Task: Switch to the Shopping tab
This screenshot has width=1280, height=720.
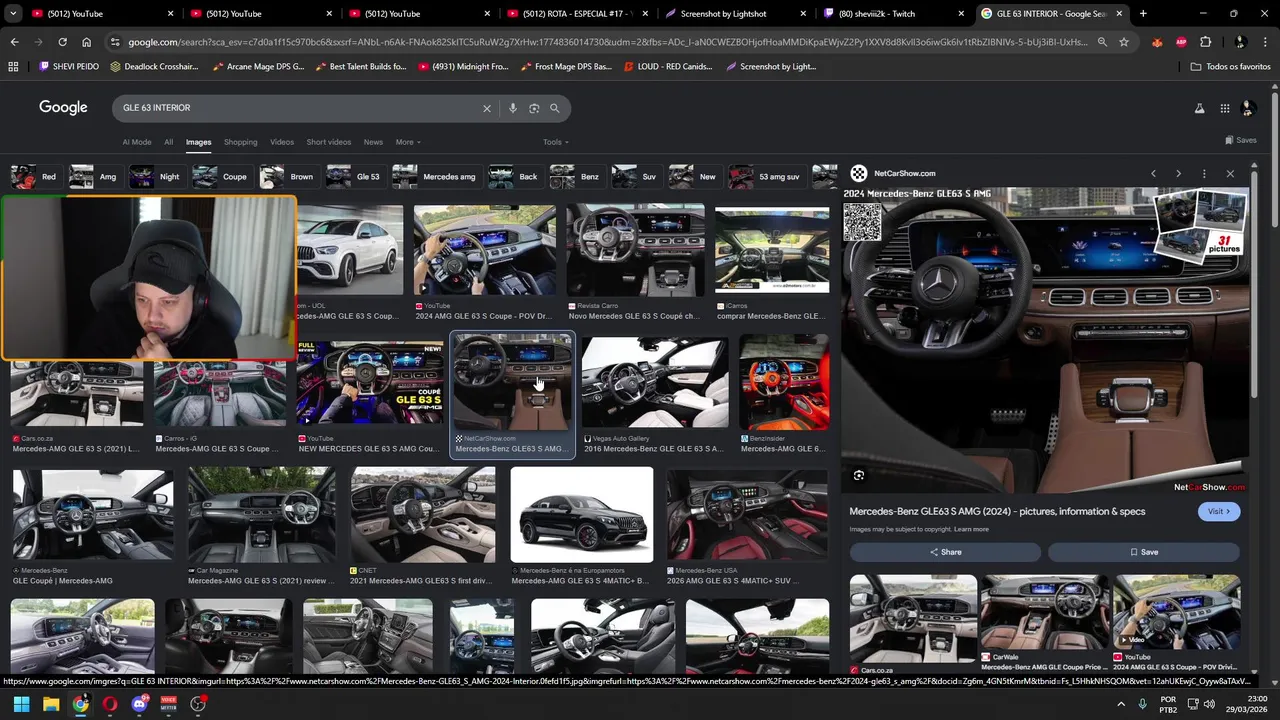Action: [x=240, y=142]
